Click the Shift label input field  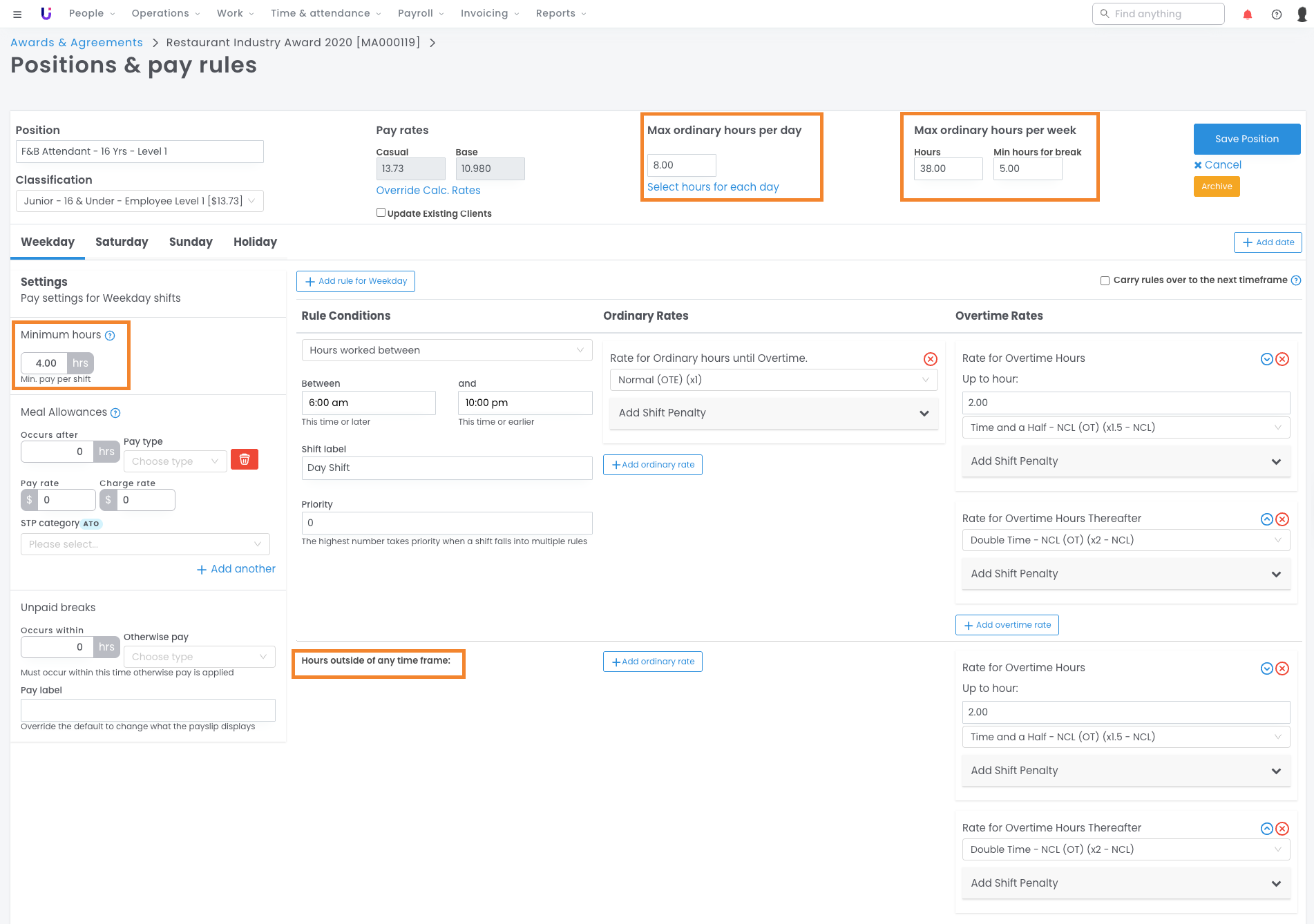click(446, 468)
